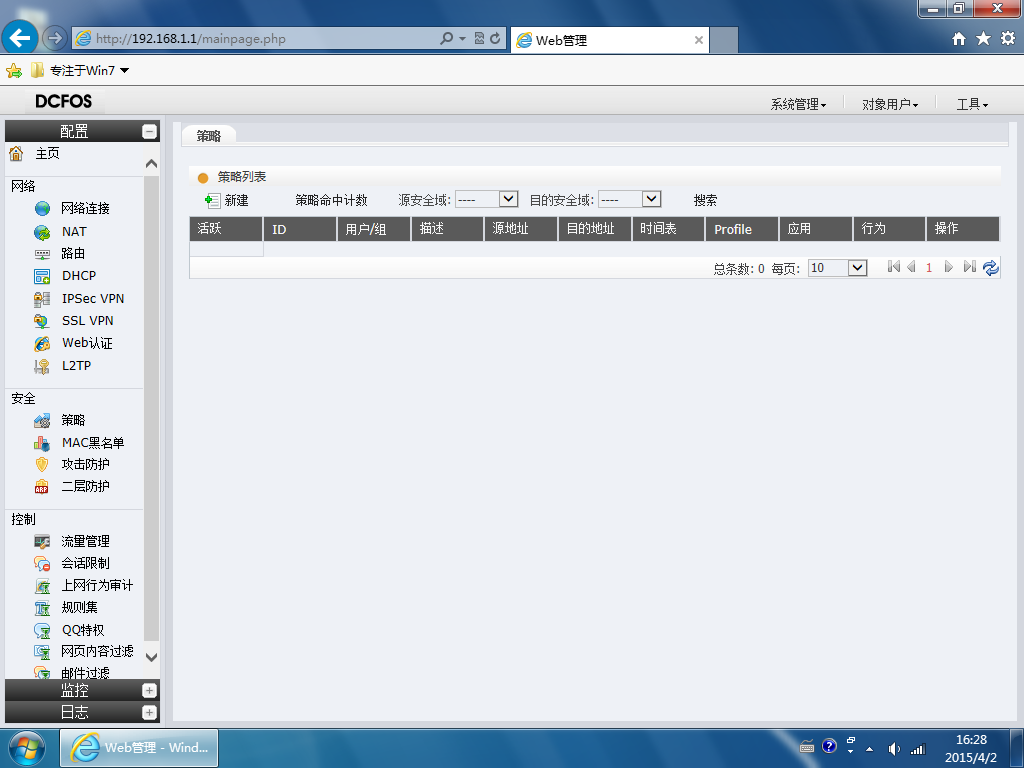Viewport: 1024px width, 768px height.
Task: Click the Web管理 taskbar window button
Action: tap(139, 748)
